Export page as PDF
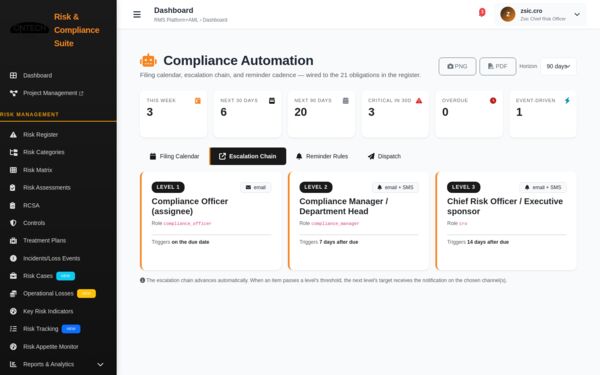This screenshot has width=600, height=375. coord(497,66)
